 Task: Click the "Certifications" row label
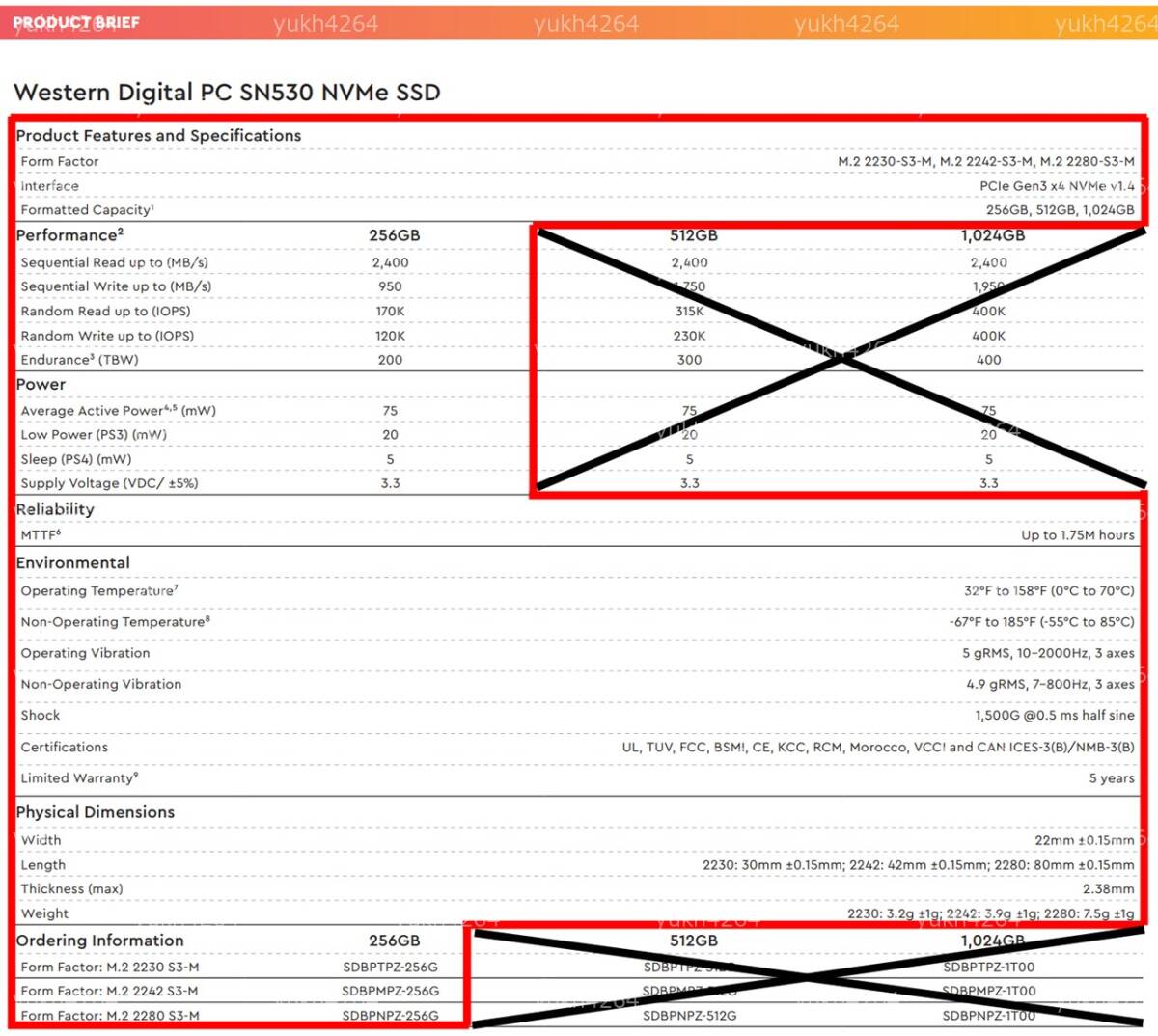[65, 748]
